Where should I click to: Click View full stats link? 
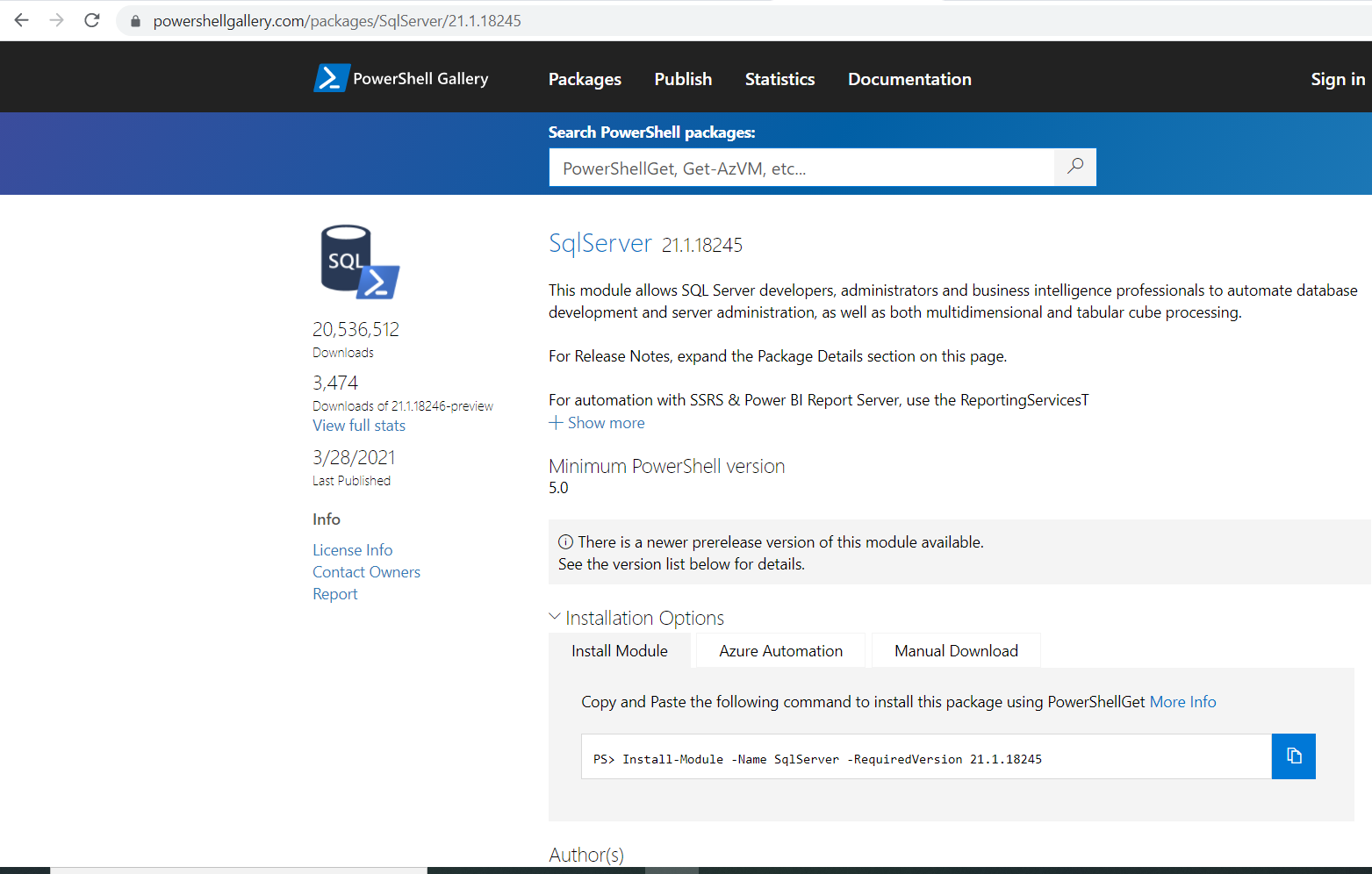[359, 426]
